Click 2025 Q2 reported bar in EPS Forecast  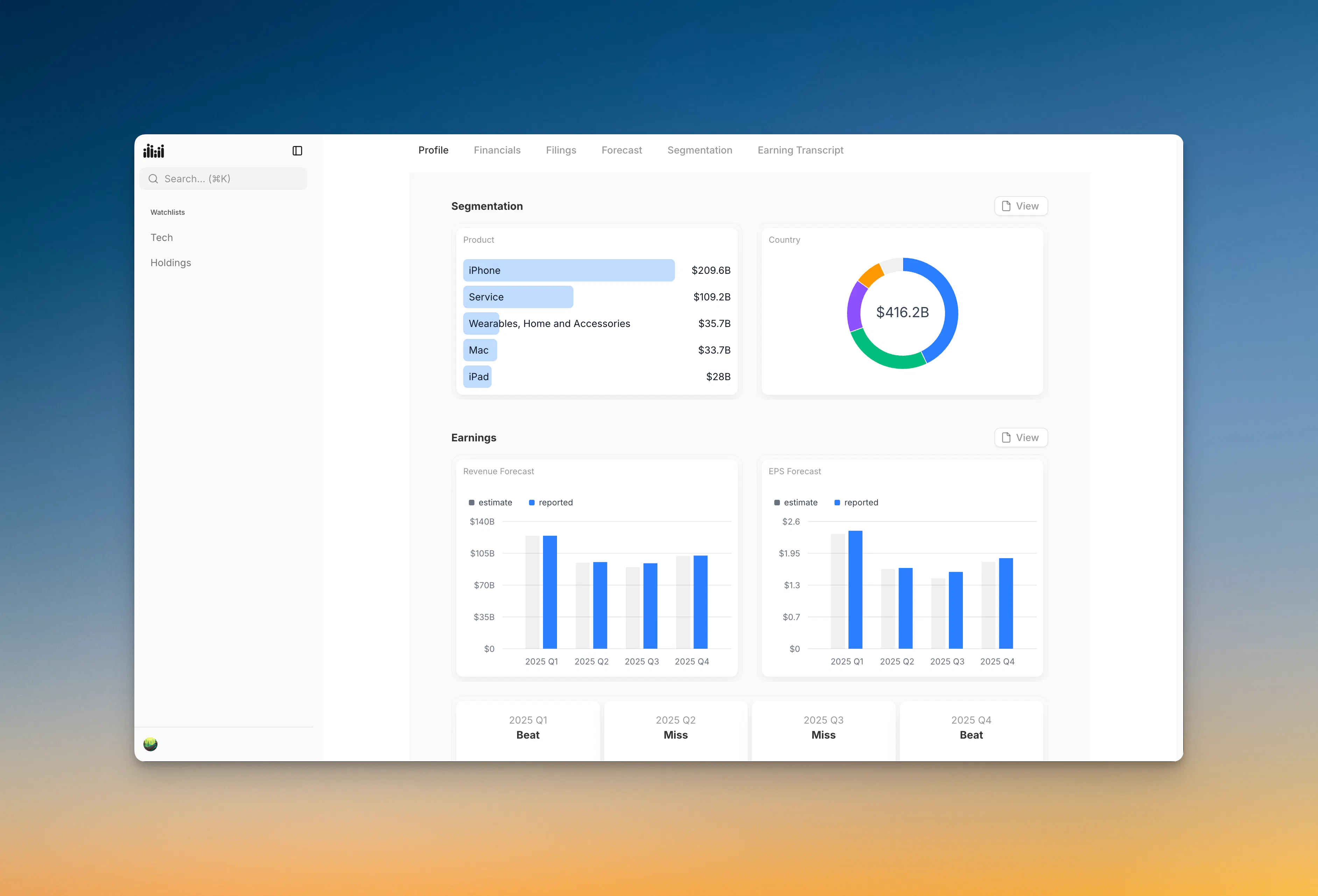point(906,608)
